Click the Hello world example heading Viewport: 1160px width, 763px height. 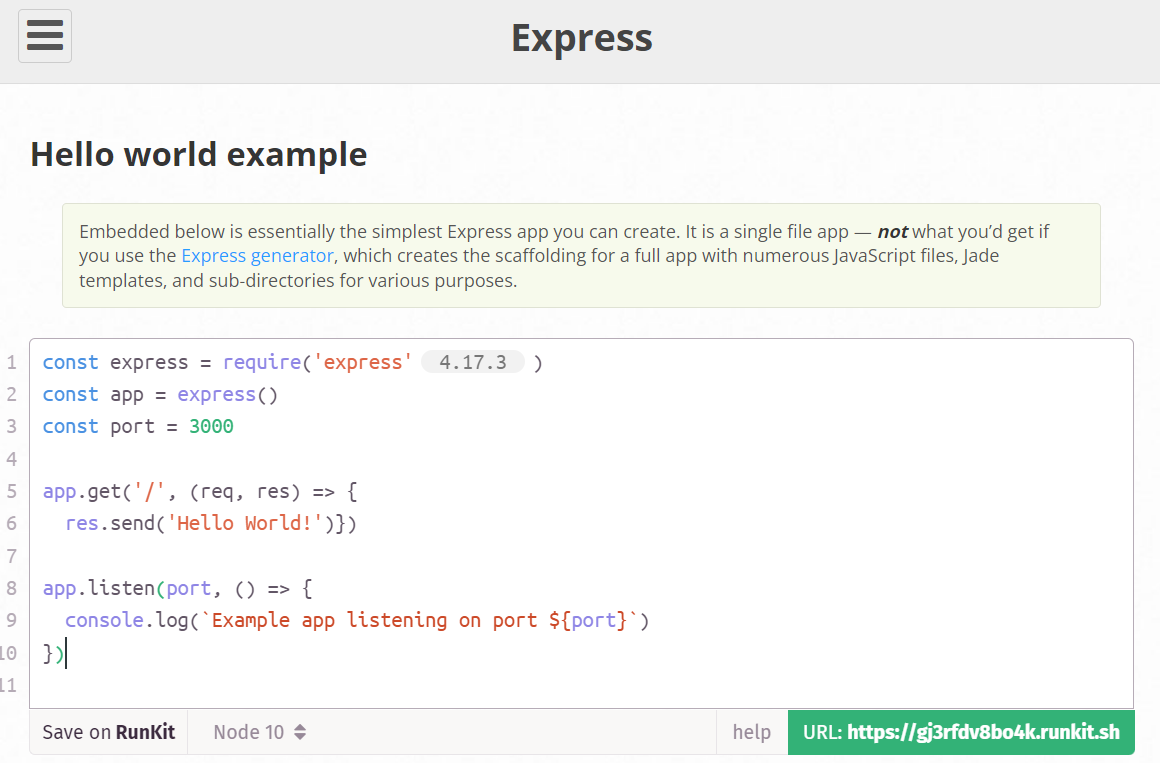coord(199,155)
